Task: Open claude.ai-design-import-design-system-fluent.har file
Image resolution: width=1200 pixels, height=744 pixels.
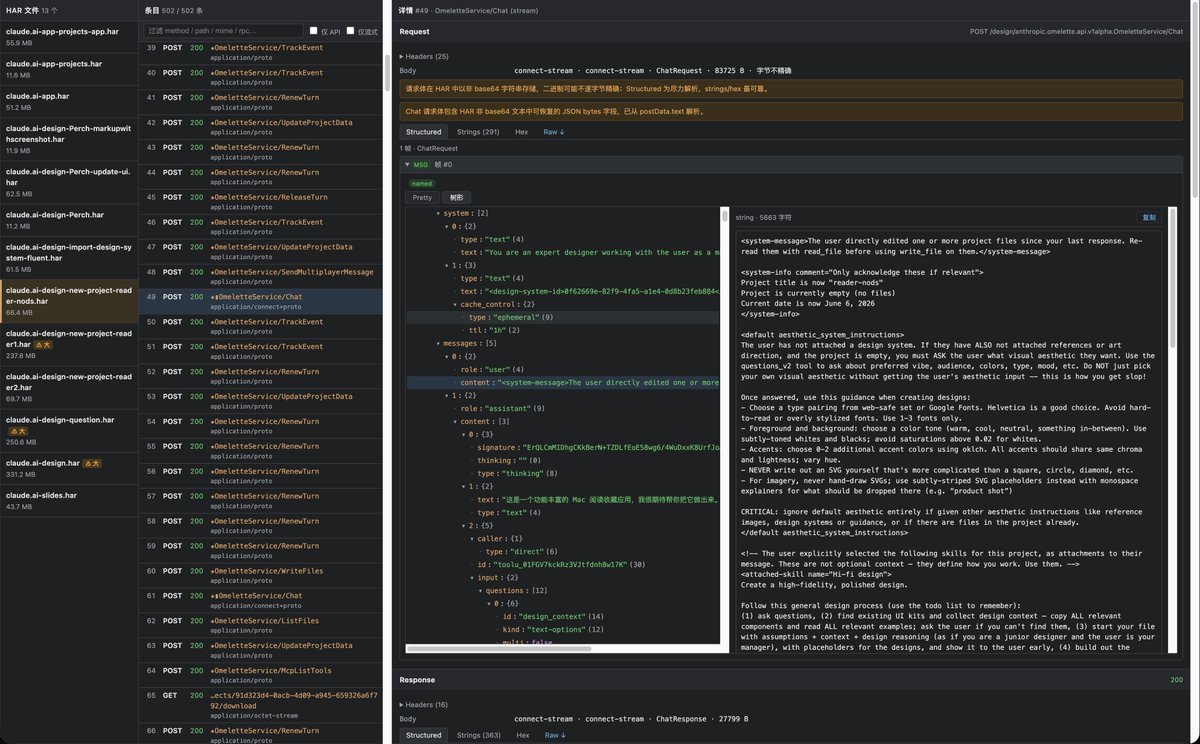Action: [x=67, y=258]
